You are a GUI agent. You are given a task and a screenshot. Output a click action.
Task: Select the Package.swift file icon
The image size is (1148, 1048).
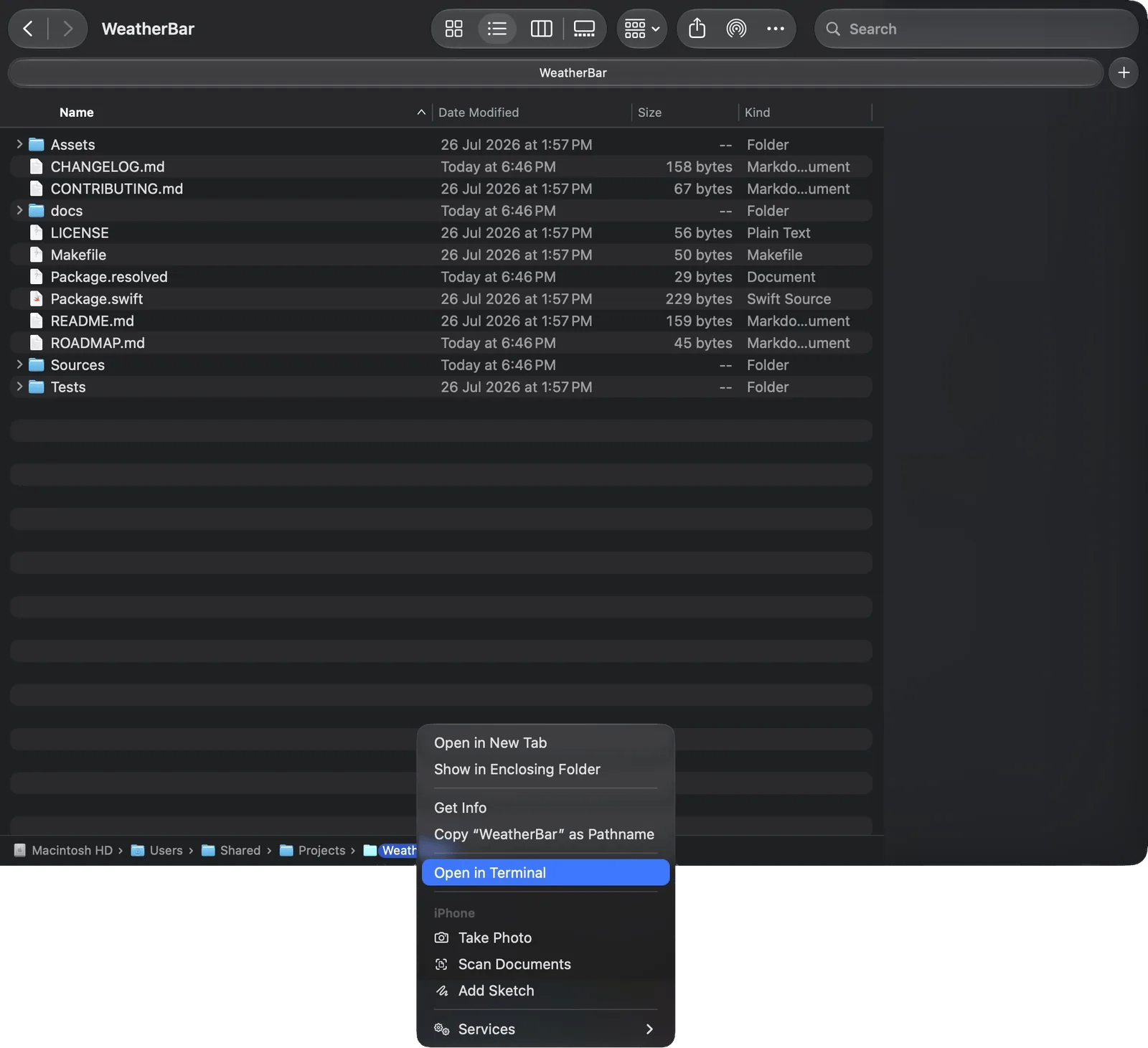tap(37, 298)
